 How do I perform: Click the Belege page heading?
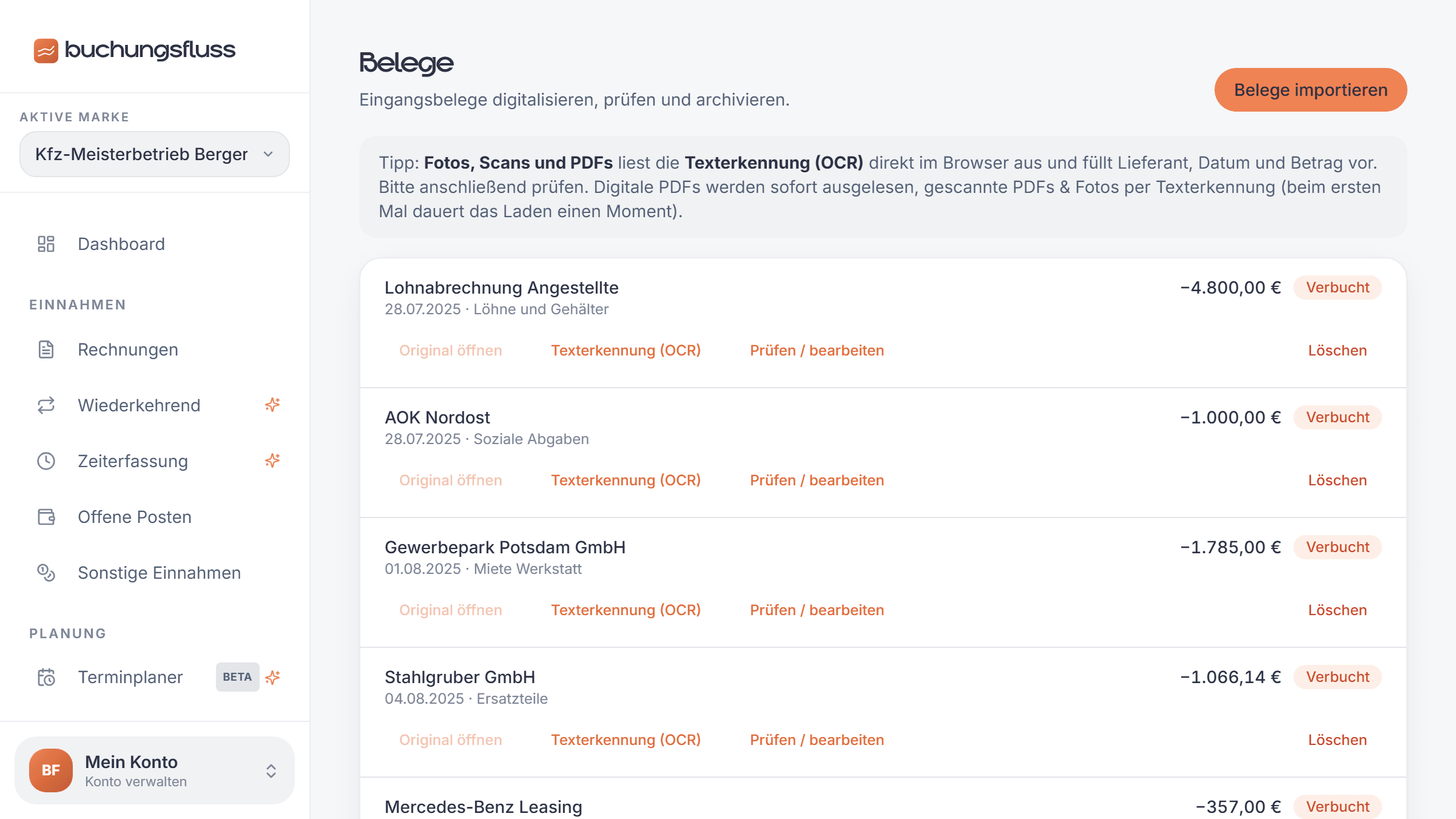(406, 63)
